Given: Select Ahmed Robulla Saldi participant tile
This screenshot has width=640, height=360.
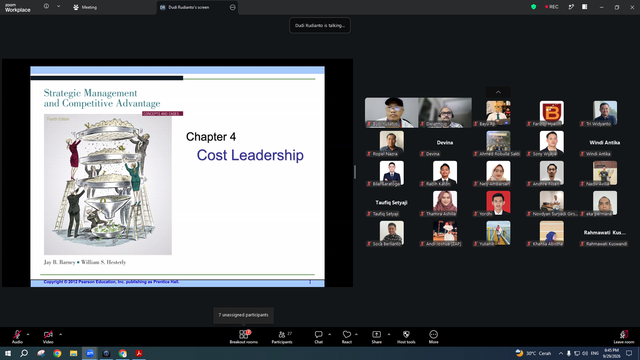Looking at the screenshot, I should pyautogui.click(x=498, y=143).
